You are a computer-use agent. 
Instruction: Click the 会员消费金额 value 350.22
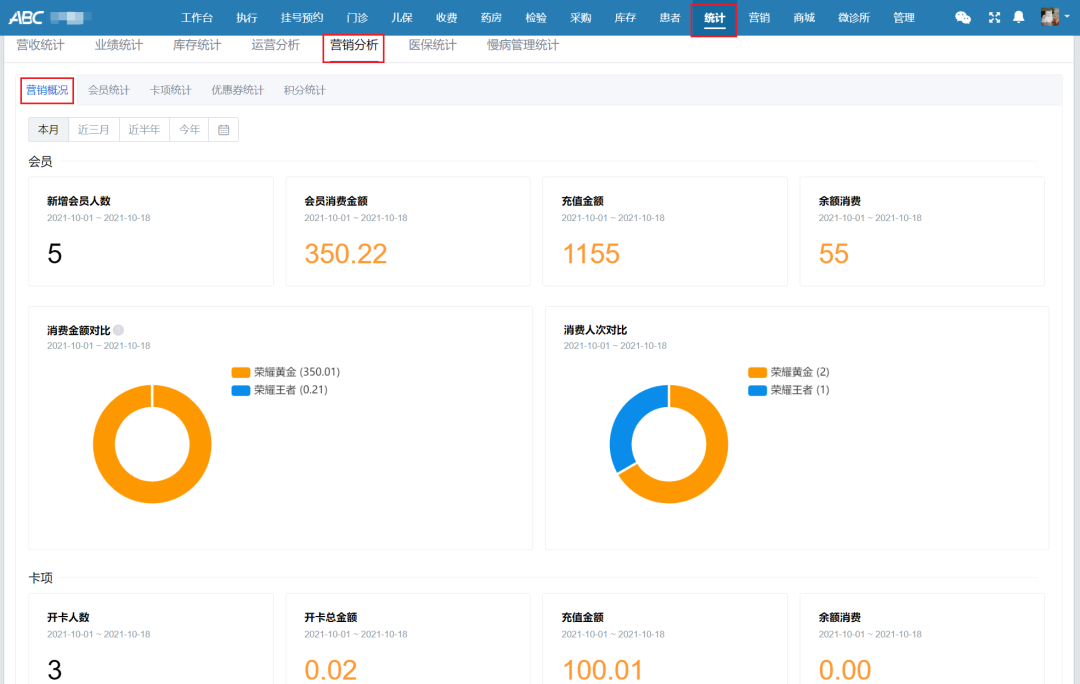(x=346, y=254)
